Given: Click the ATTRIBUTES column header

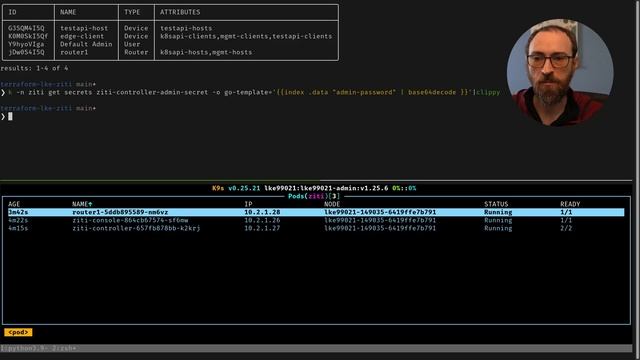Looking at the screenshot, I should 180,12.
